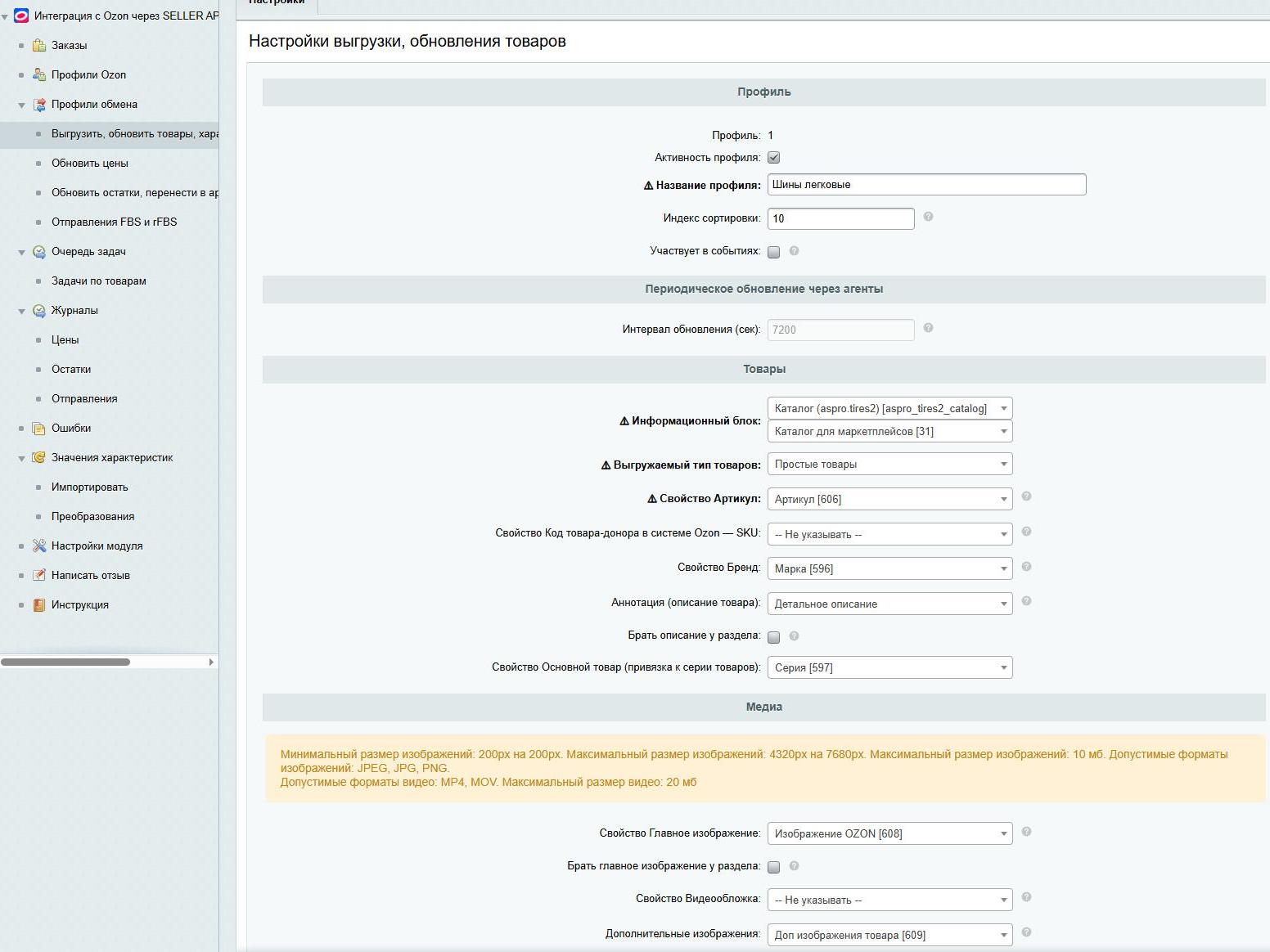The image size is (1270, 952).
Task: Click the sidebar horizontal scrollbar thumb
Action: pos(65,662)
